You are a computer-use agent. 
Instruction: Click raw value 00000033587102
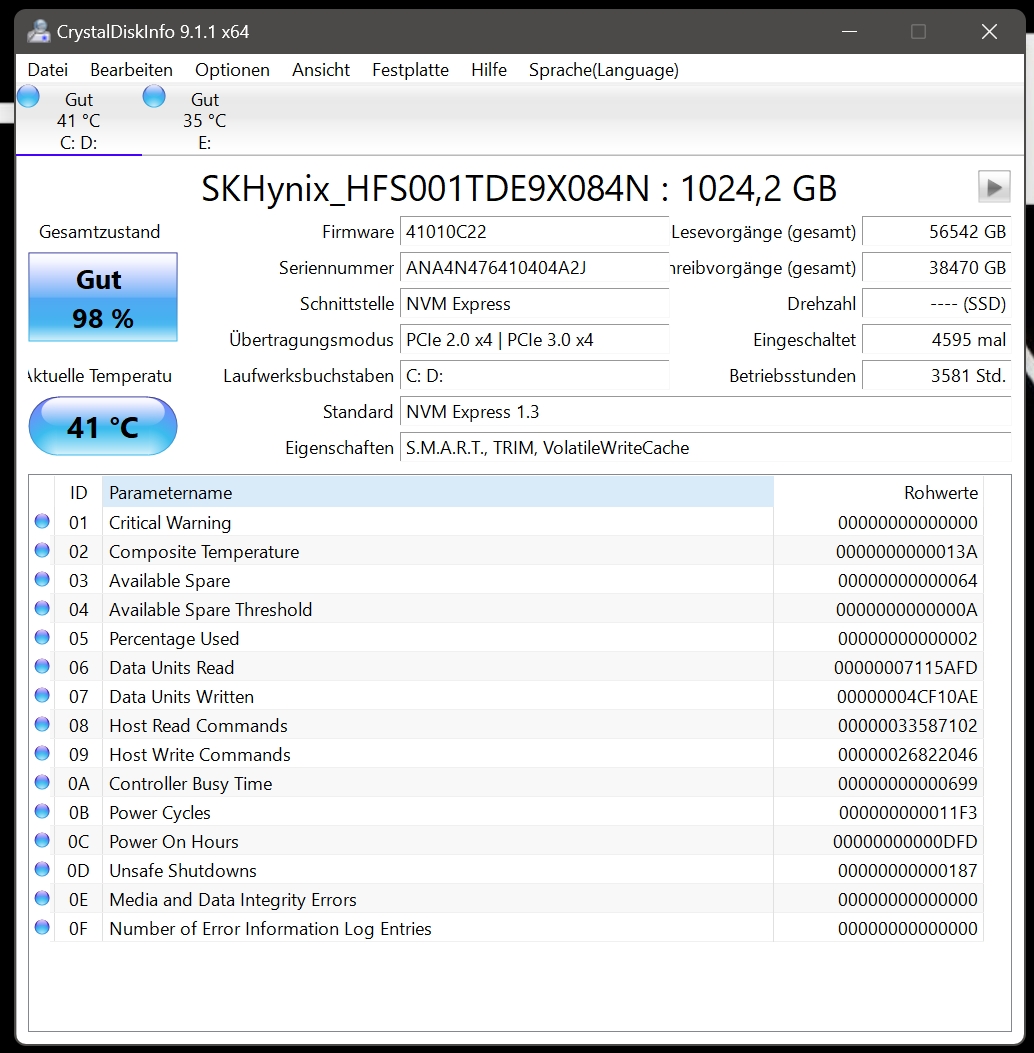907,725
